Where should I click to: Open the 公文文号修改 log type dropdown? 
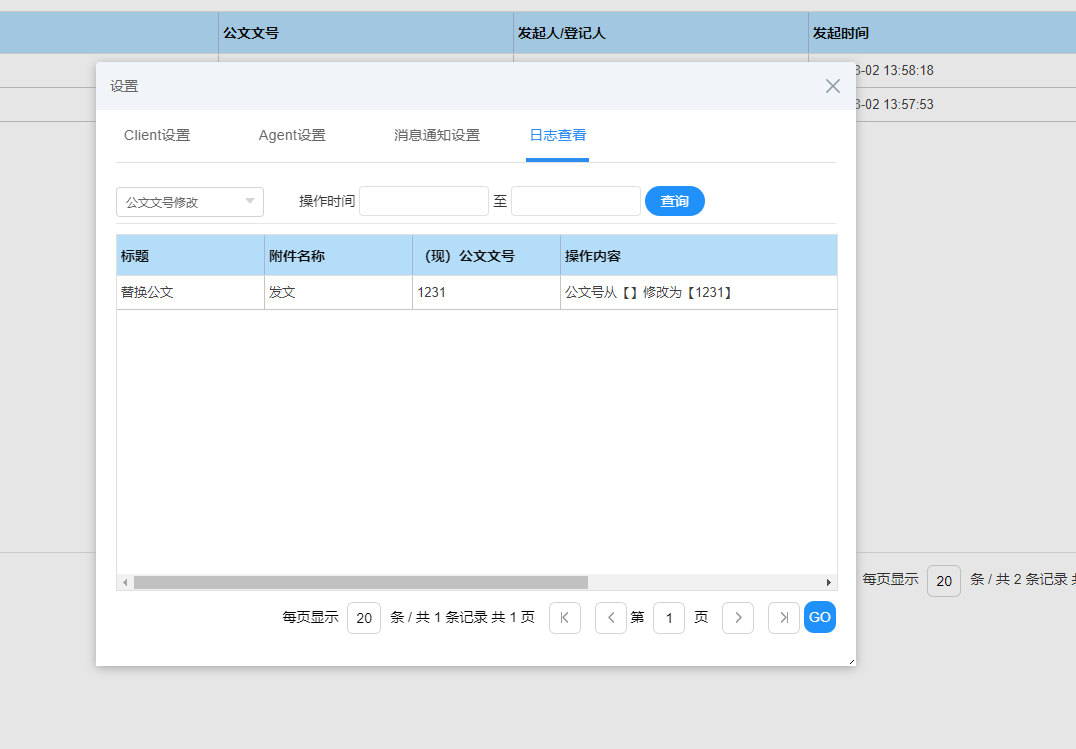[190, 202]
